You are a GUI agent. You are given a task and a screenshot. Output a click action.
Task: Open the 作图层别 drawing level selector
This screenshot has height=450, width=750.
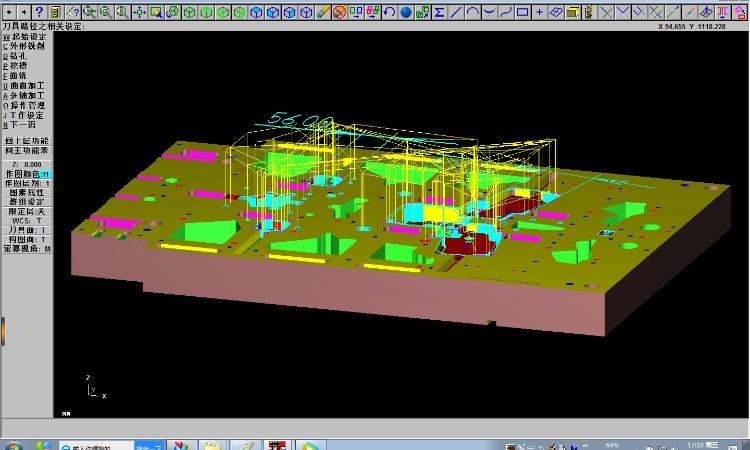[x=27, y=184]
